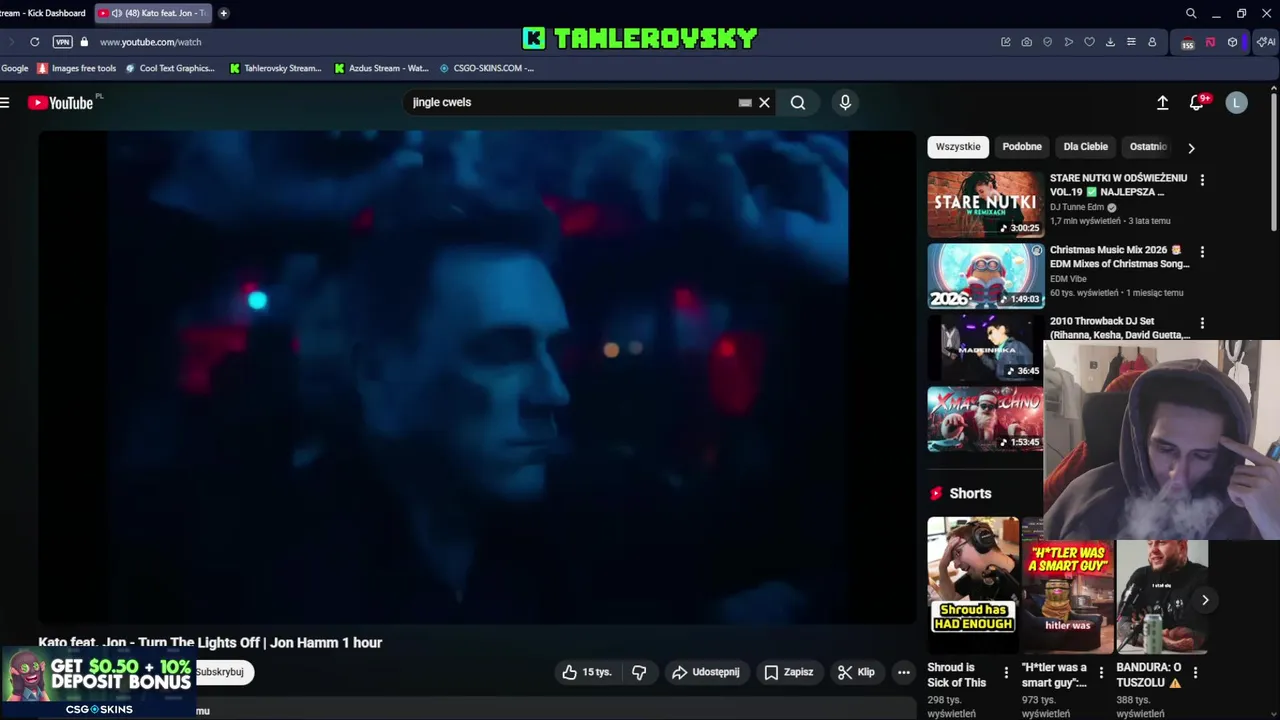Viewport: 1280px width, 720px height.
Task: Click Zapisz save button
Action: tap(789, 672)
